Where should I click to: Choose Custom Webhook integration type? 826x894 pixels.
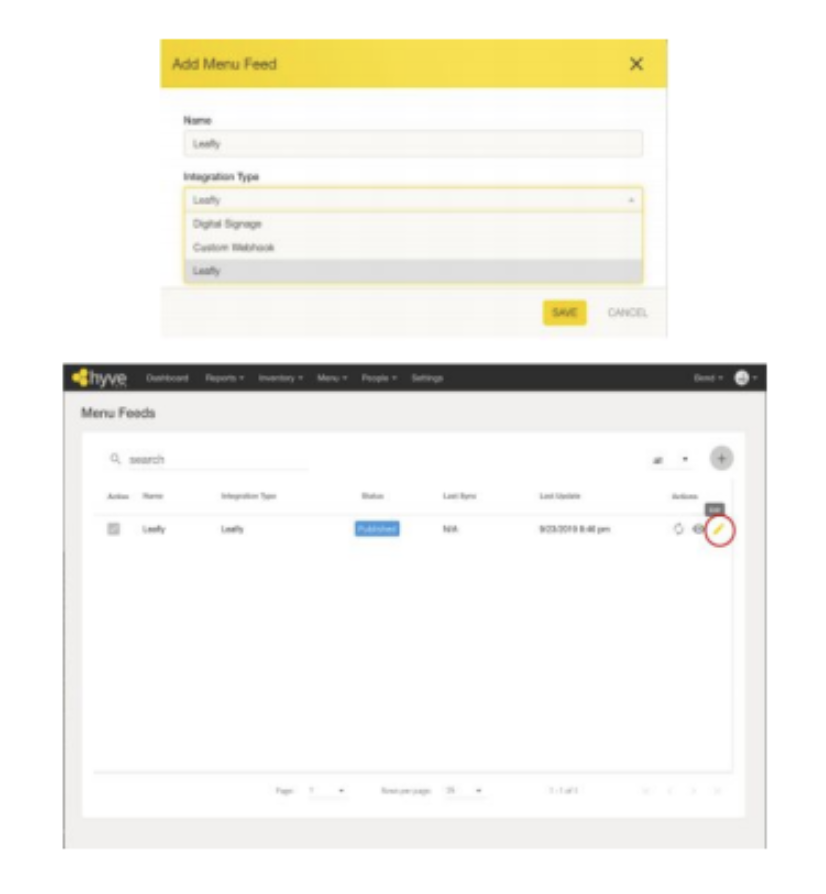pyautogui.click(x=413, y=247)
